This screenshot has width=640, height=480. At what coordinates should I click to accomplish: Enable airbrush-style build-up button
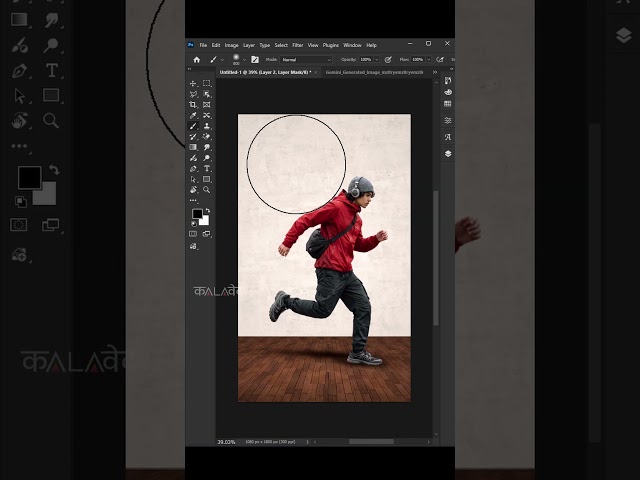(x=440, y=60)
